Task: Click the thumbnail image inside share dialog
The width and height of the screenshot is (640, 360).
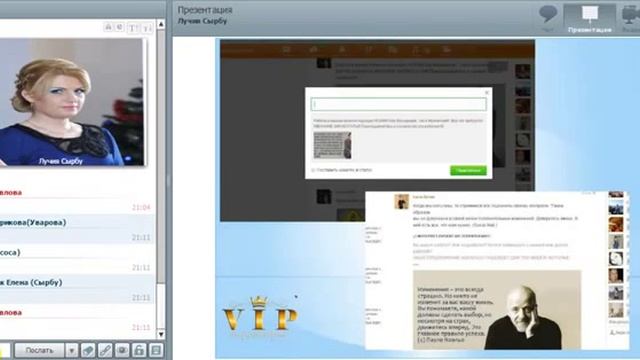Action: (332, 145)
